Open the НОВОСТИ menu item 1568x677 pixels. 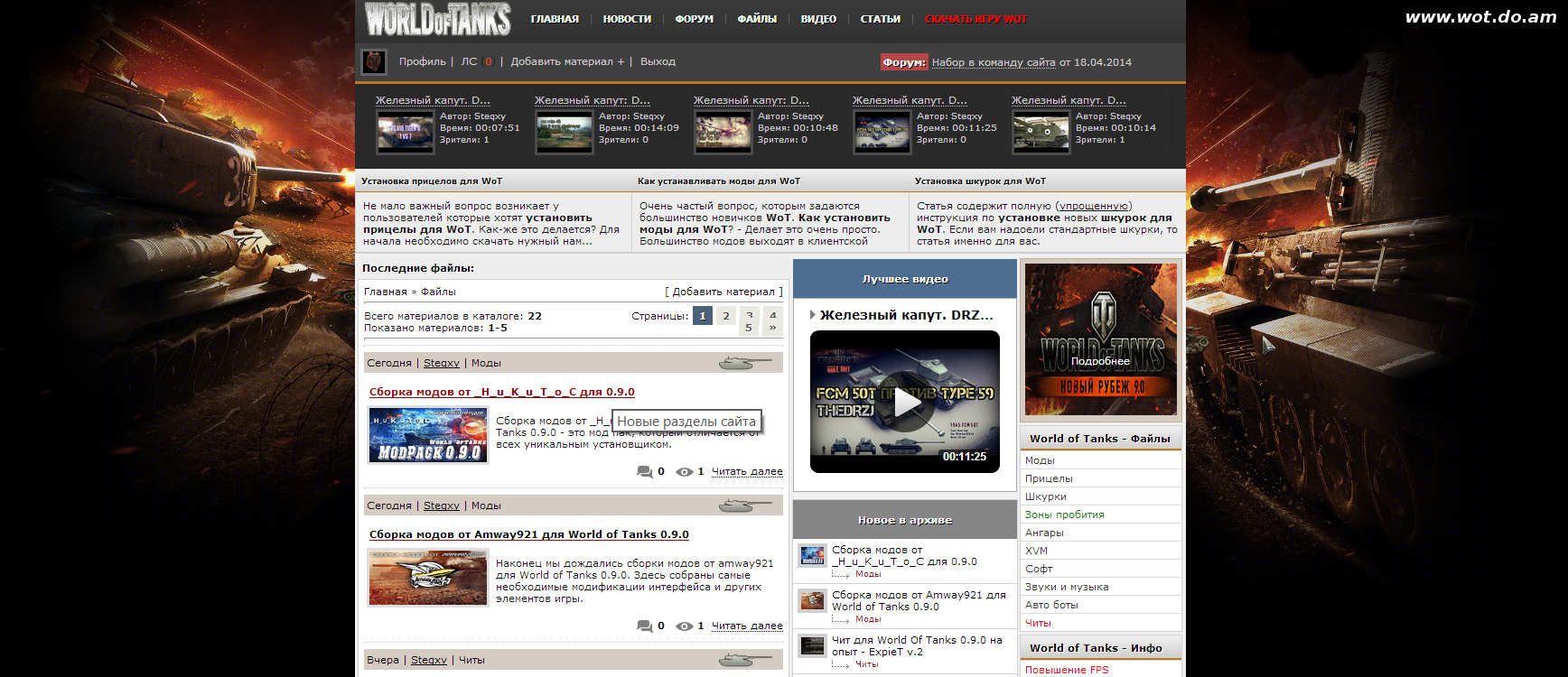point(627,19)
